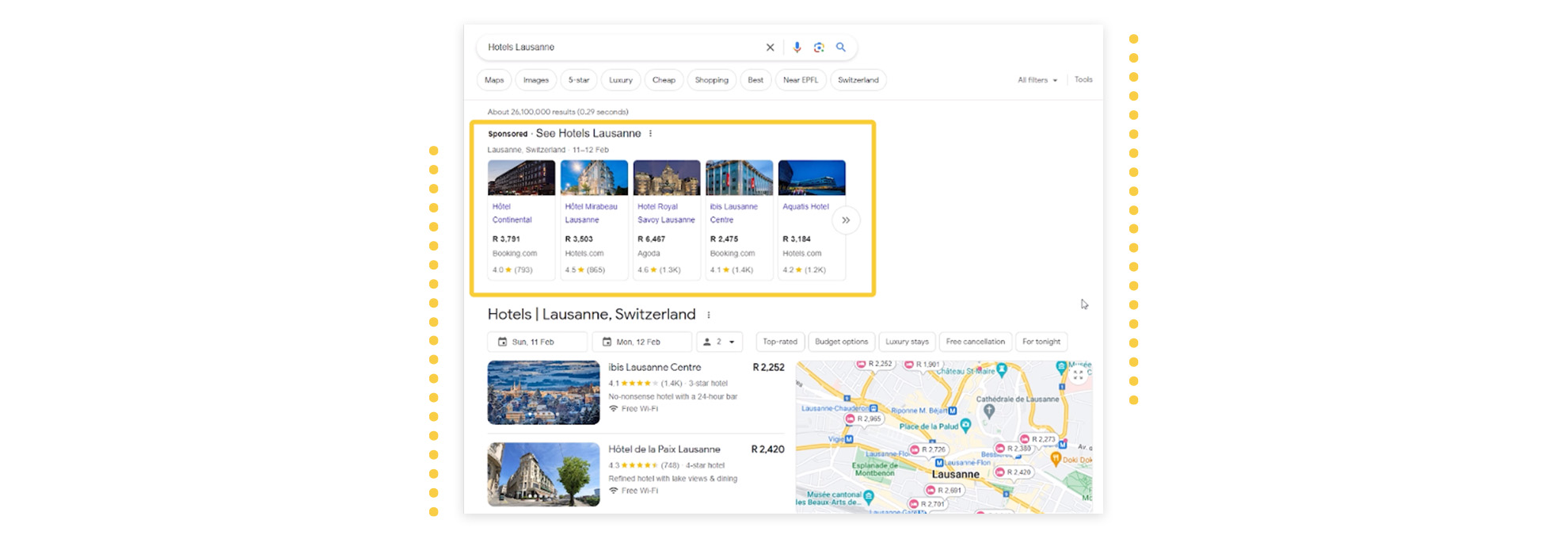Click the Aquatis Hotel photo thumbnail

click(x=812, y=178)
